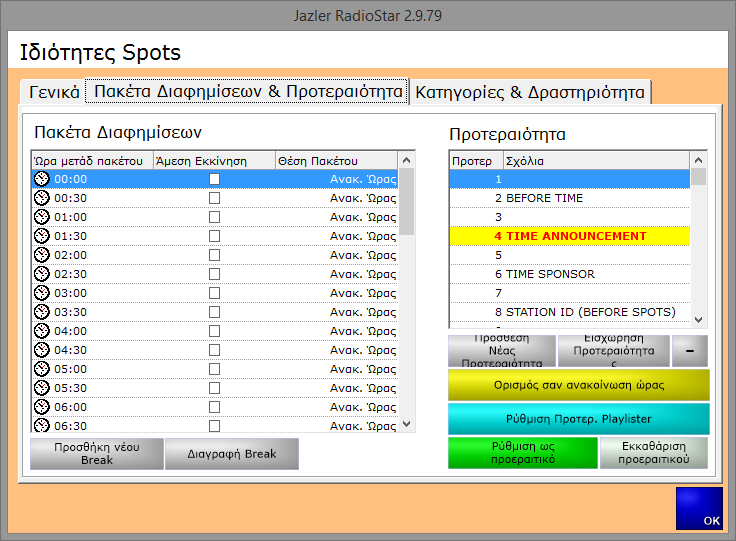This screenshot has height=541, width=736.
Task: Click yellow Ορισμός σαν ανακοίνωση ώρας button
Action: (x=579, y=385)
